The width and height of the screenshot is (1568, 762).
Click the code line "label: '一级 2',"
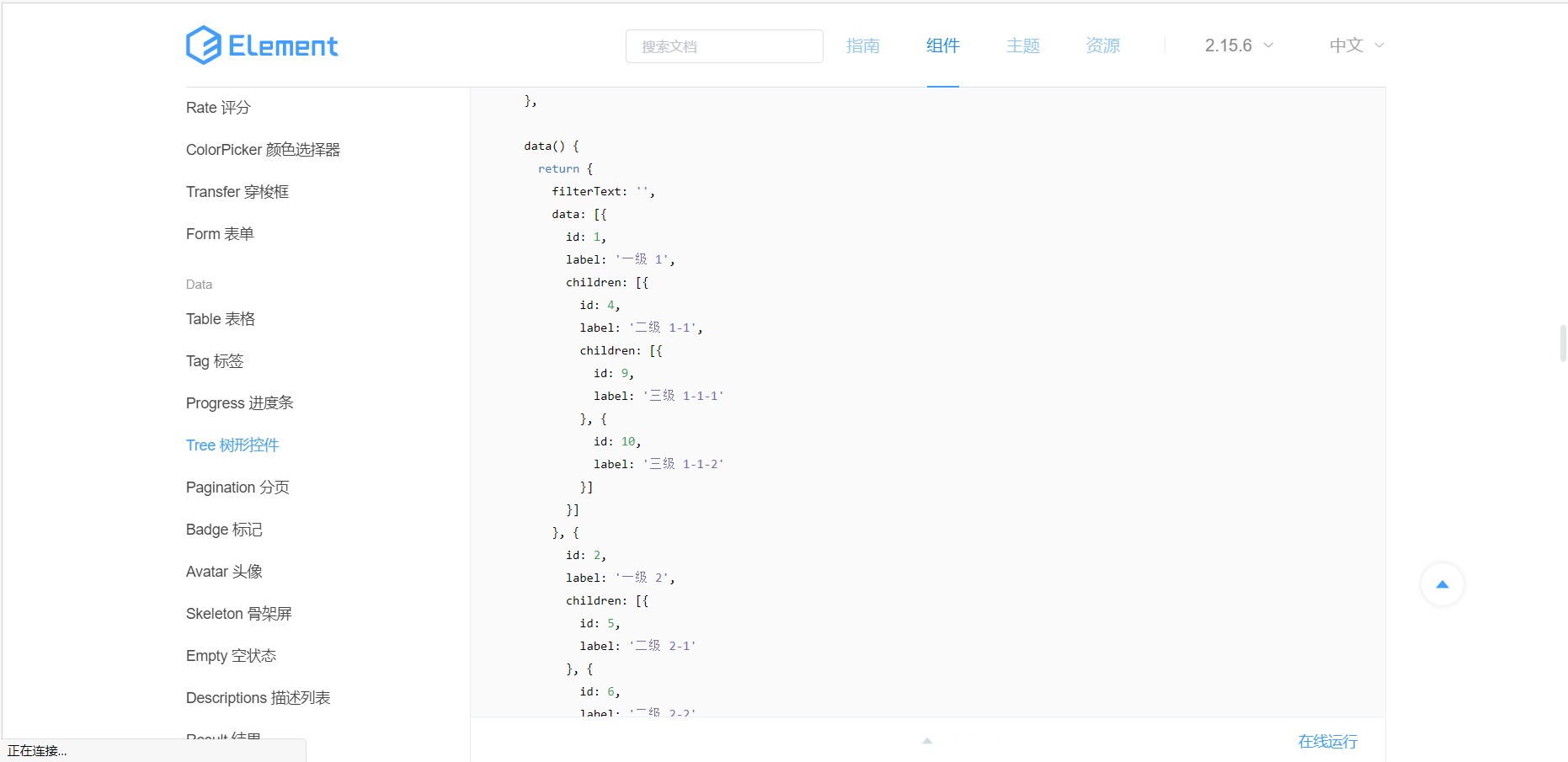[621, 578]
